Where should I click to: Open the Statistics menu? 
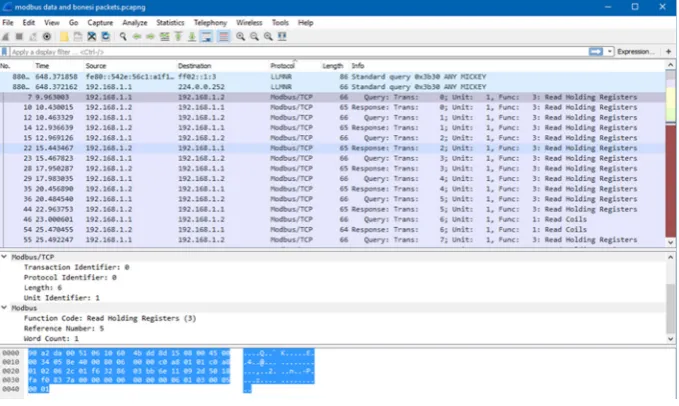point(170,23)
